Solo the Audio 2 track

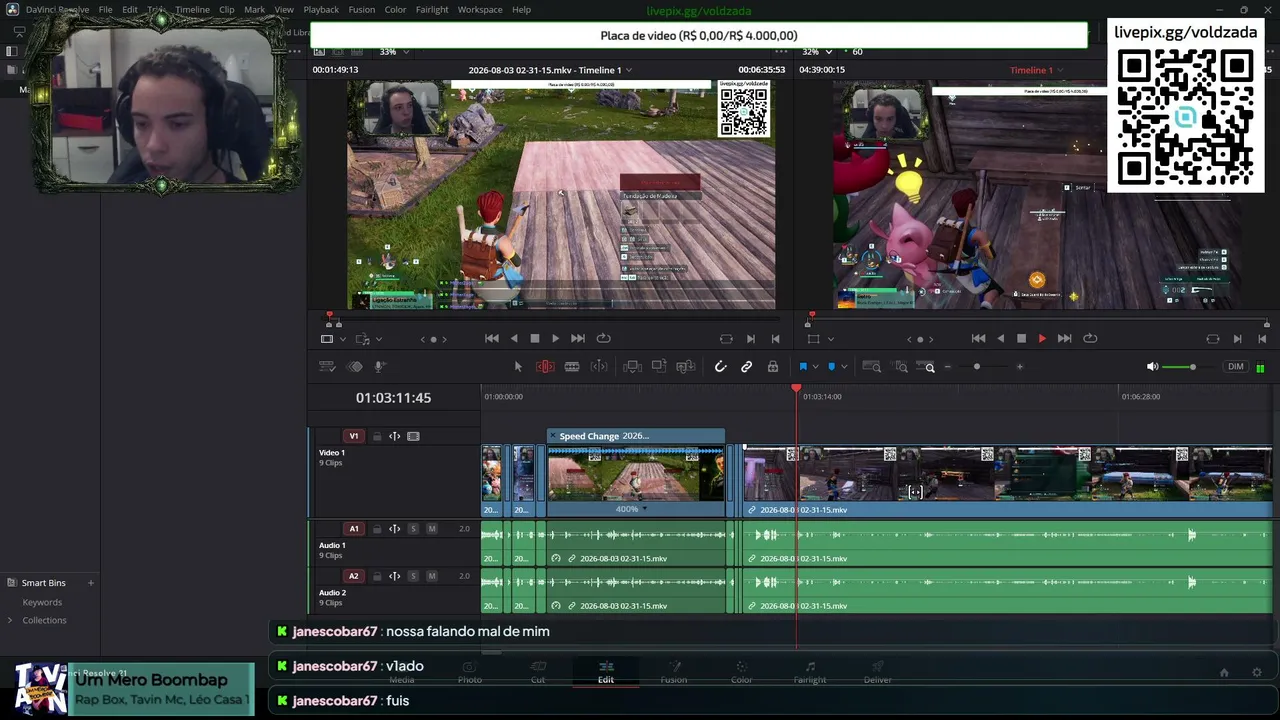[413, 576]
